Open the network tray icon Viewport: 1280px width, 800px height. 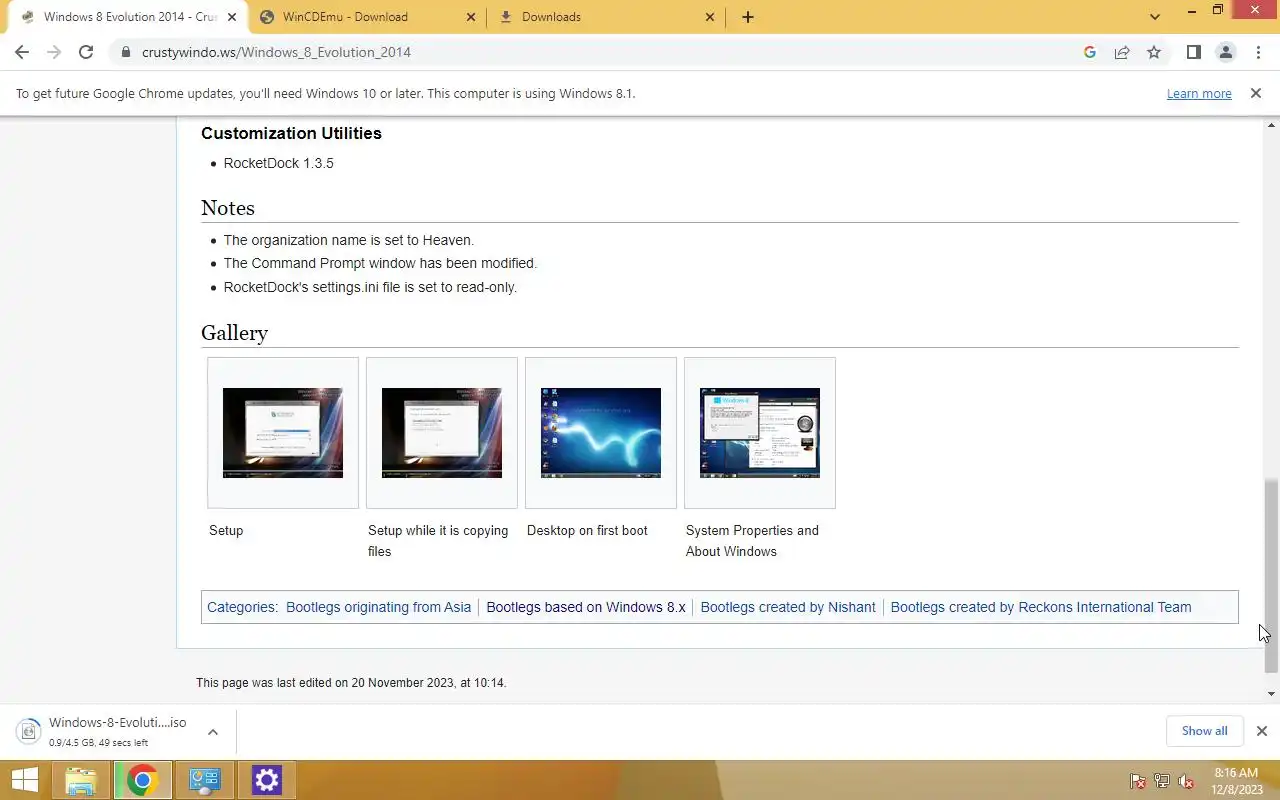tap(1162, 782)
